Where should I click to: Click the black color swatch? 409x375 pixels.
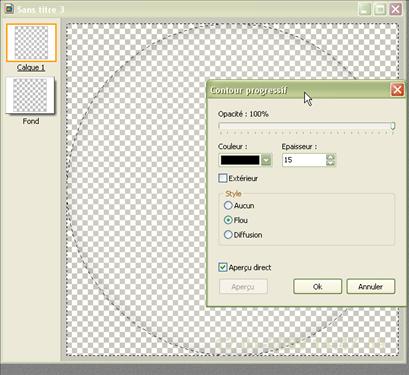pyautogui.click(x=240, y=160)
